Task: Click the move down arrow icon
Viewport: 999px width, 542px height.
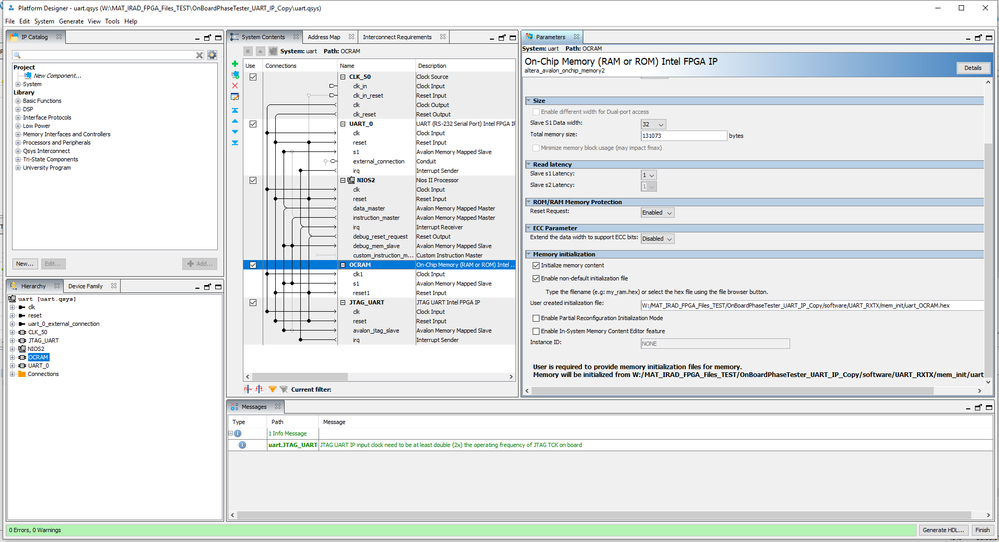Action: point(235,131)
